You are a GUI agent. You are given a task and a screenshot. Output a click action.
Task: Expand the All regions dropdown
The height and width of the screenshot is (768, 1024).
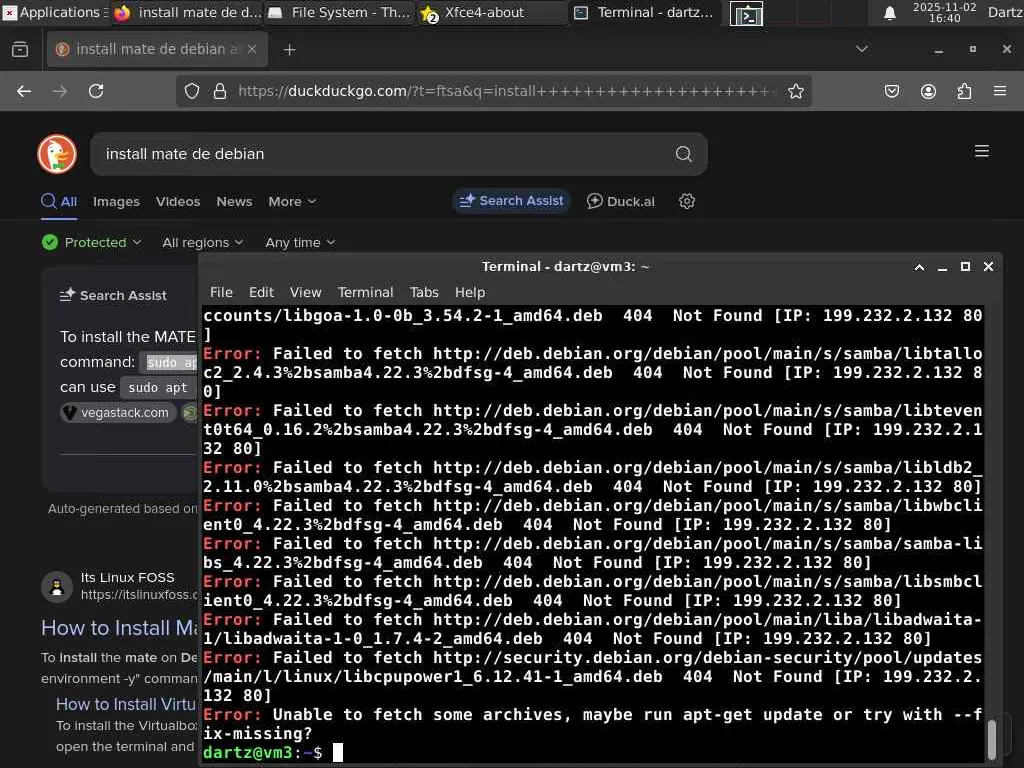(202, 242)
